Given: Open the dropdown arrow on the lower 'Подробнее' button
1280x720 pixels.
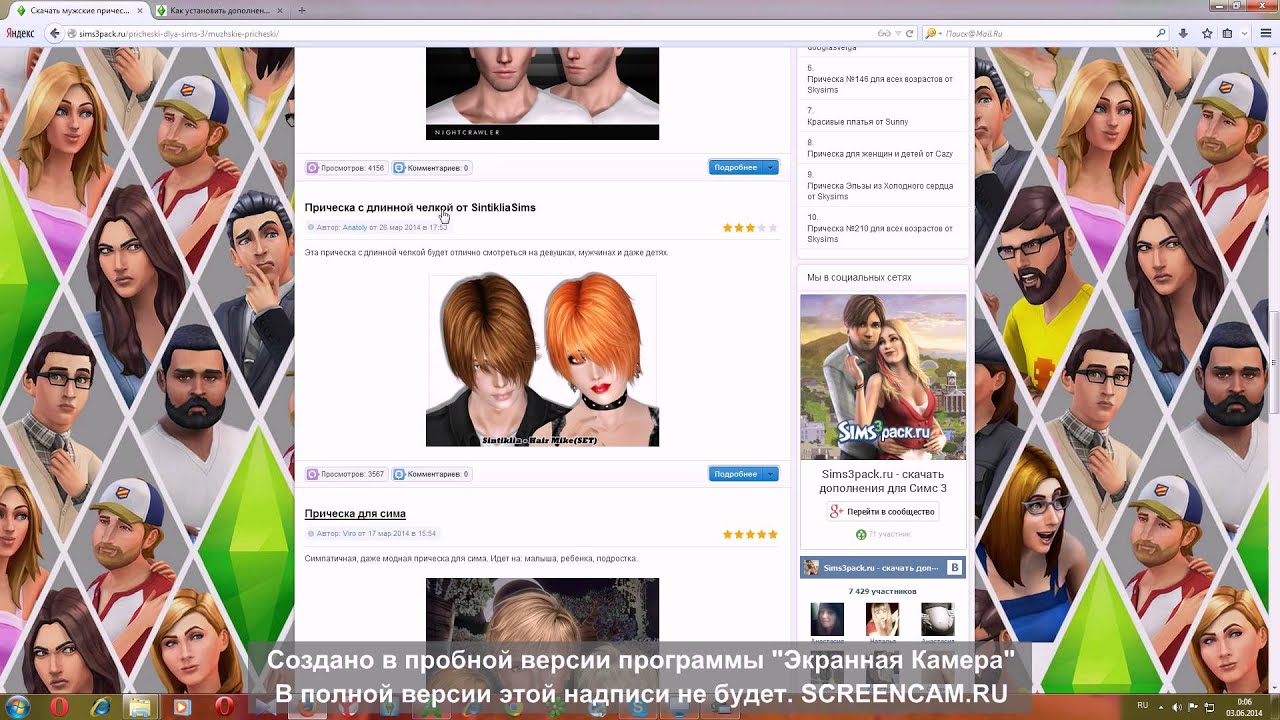Looking at the screenshot, I should click(771, 473).
